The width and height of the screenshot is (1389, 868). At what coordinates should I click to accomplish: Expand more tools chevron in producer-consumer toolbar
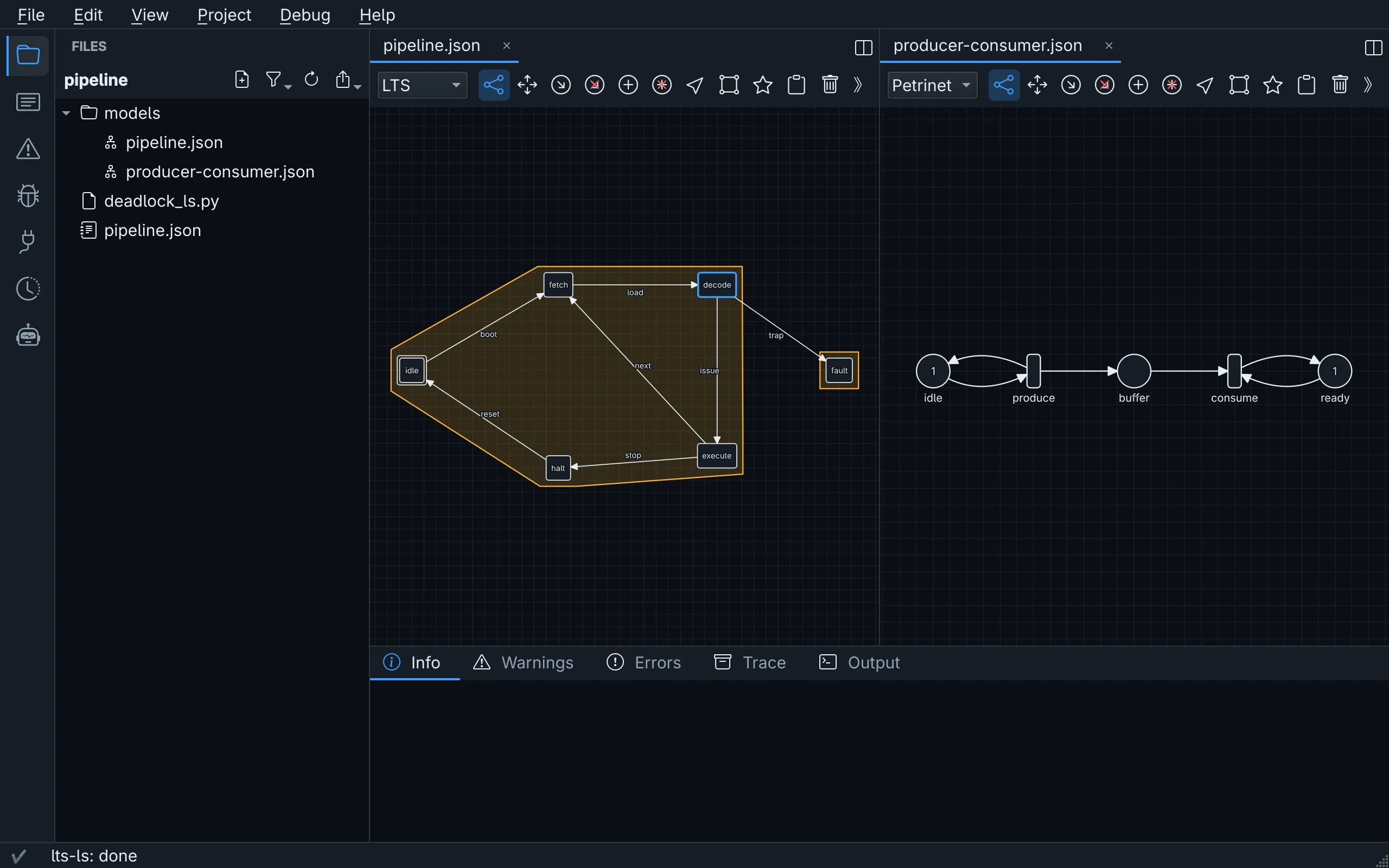[x=1367, y=85]
